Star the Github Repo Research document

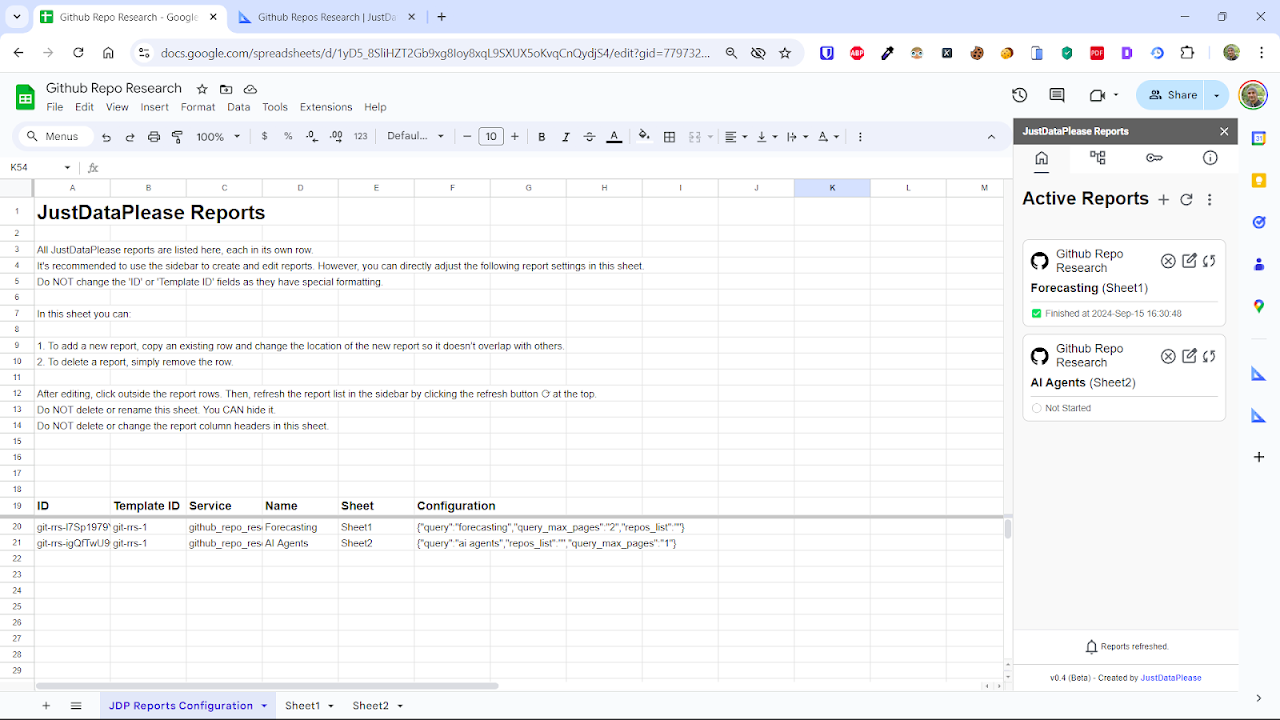(x=202, y=89)
